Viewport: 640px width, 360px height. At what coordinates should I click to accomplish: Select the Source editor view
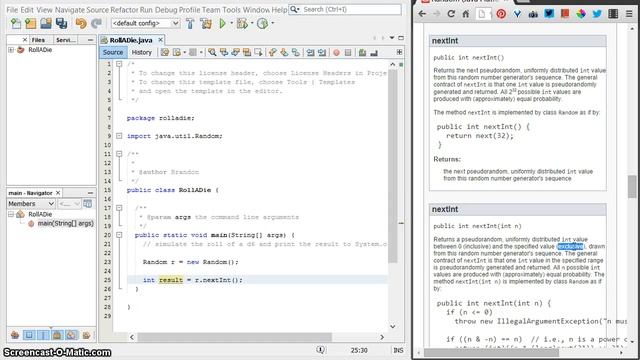click(x=113, y=52)
